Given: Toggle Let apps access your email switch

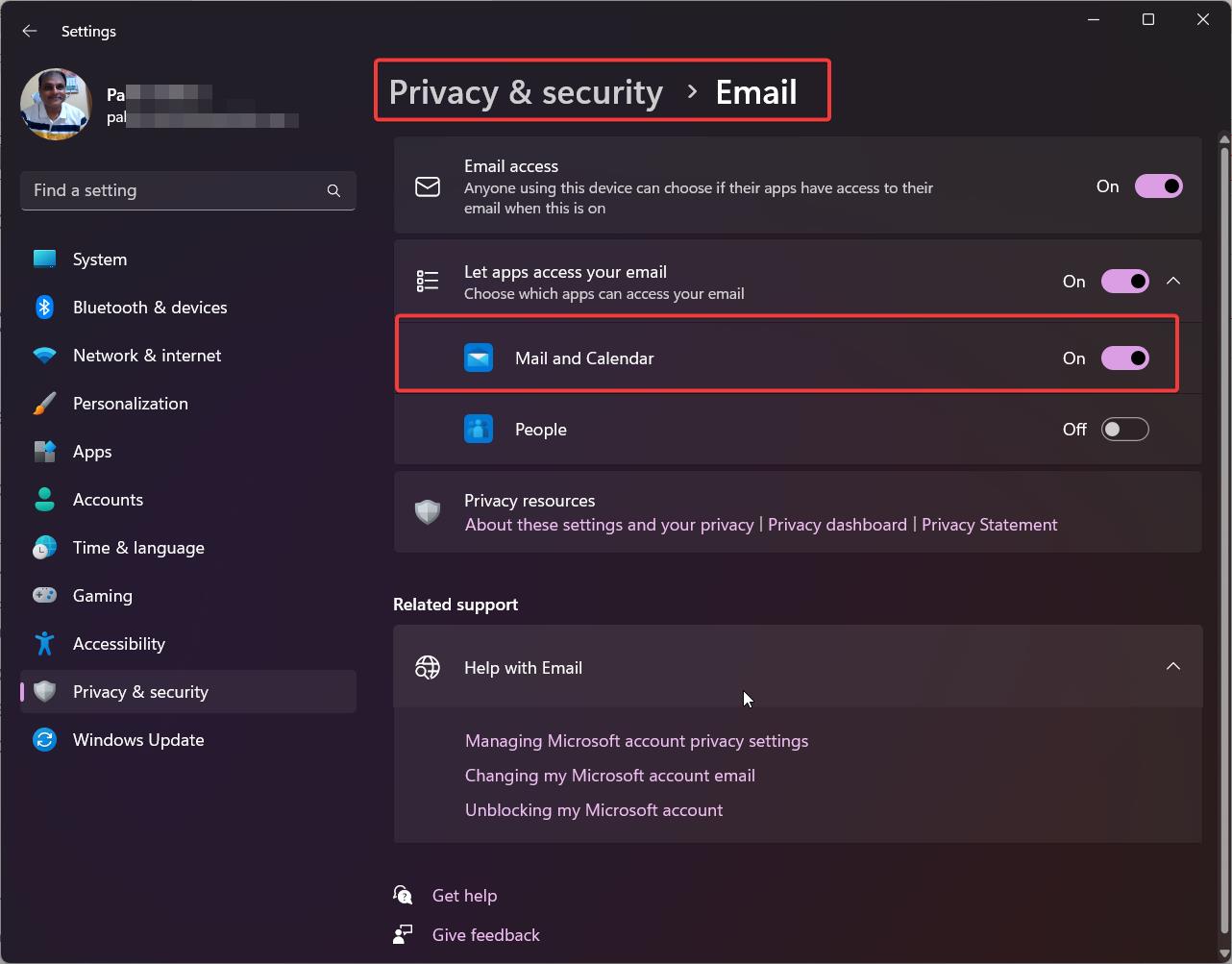Looking at the screenshot, I should point(1124,282).
